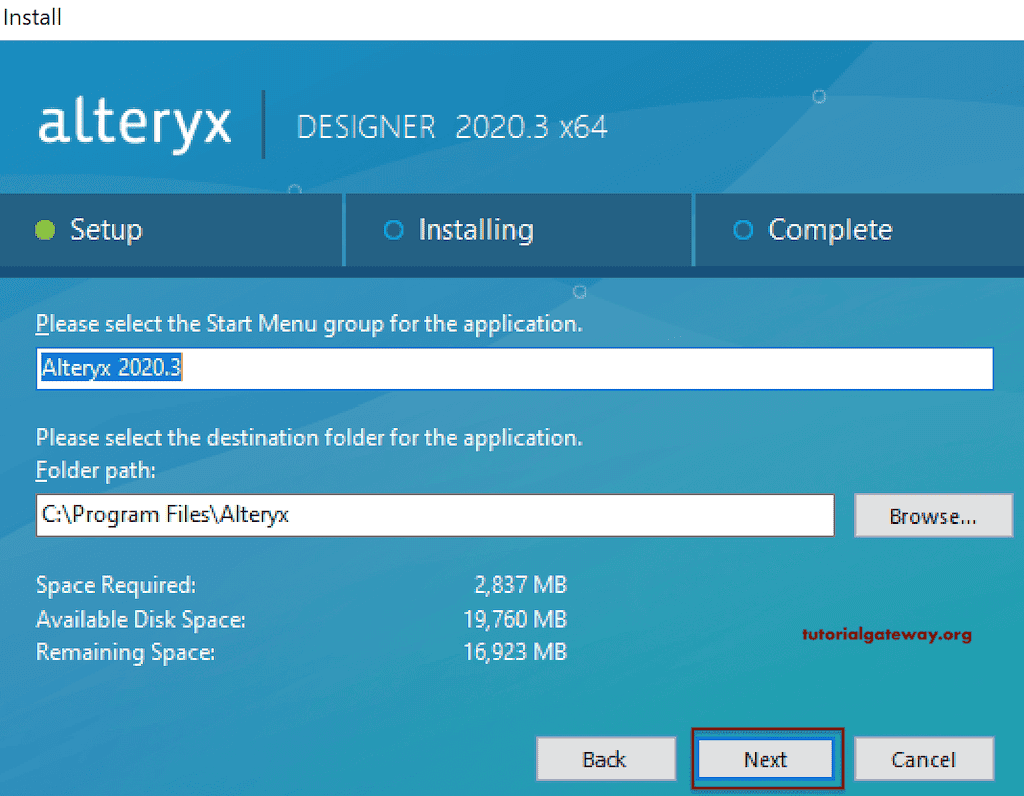The width and height of the screenshot is (1024, 796).
Task: Click the Next button
Action: pyautogui.click(x=766, y=759)
